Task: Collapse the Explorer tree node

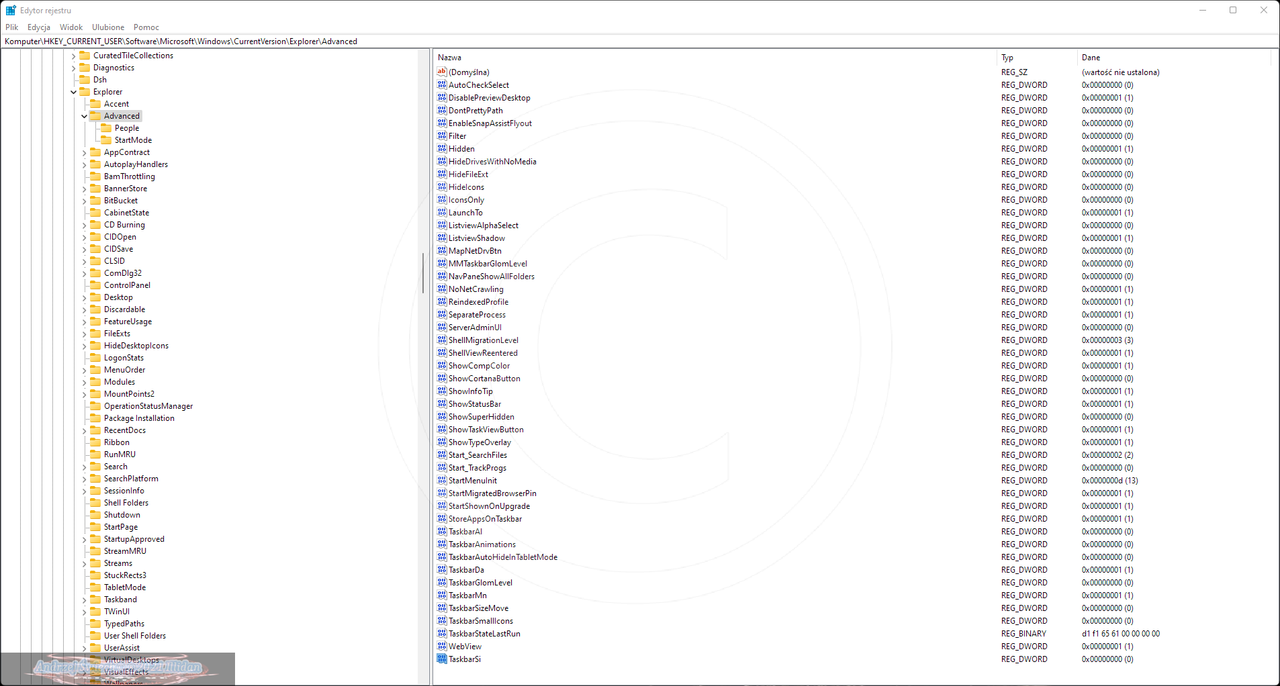Action: pos(74,92)
